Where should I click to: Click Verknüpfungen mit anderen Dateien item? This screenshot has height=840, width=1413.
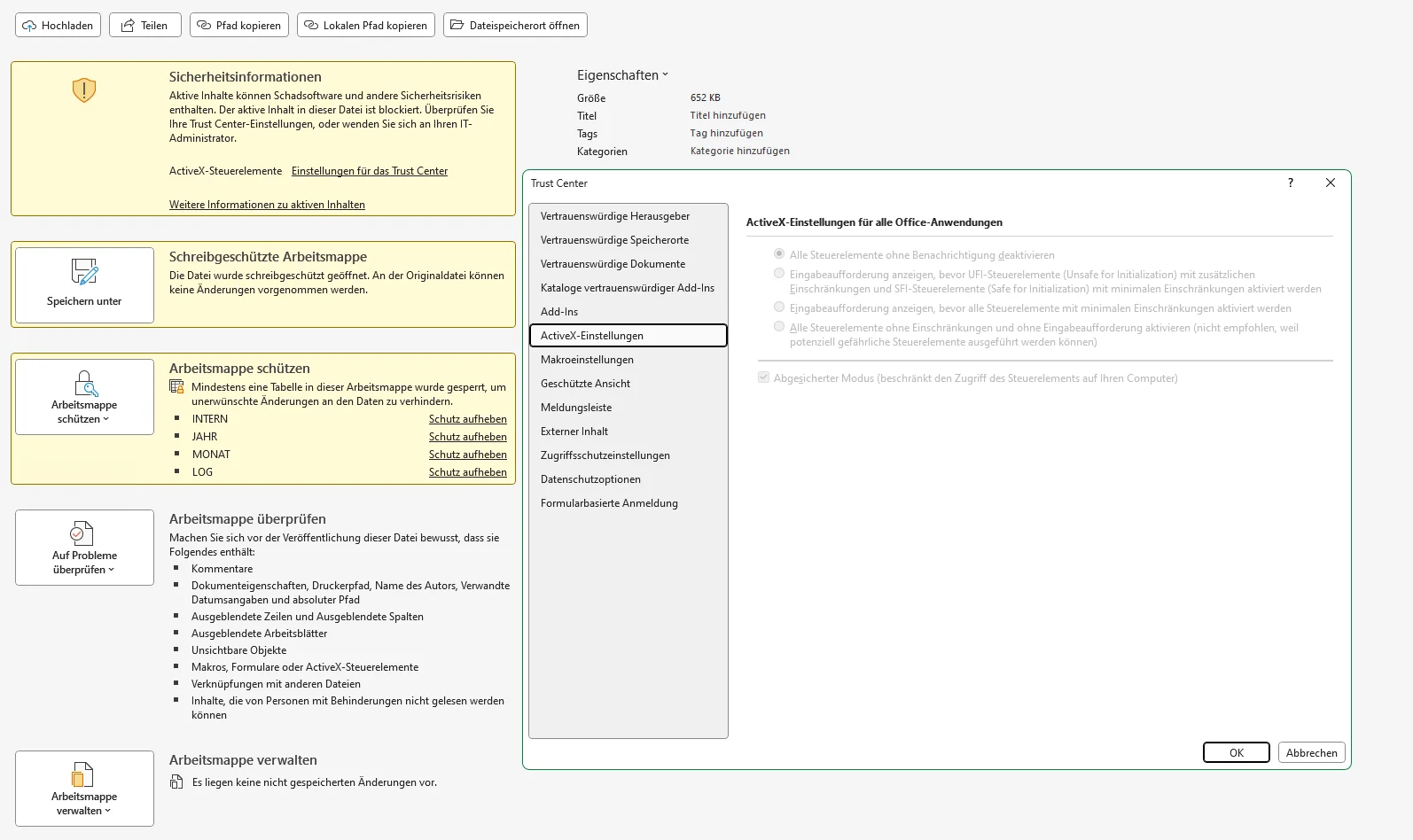coord(276,684)
